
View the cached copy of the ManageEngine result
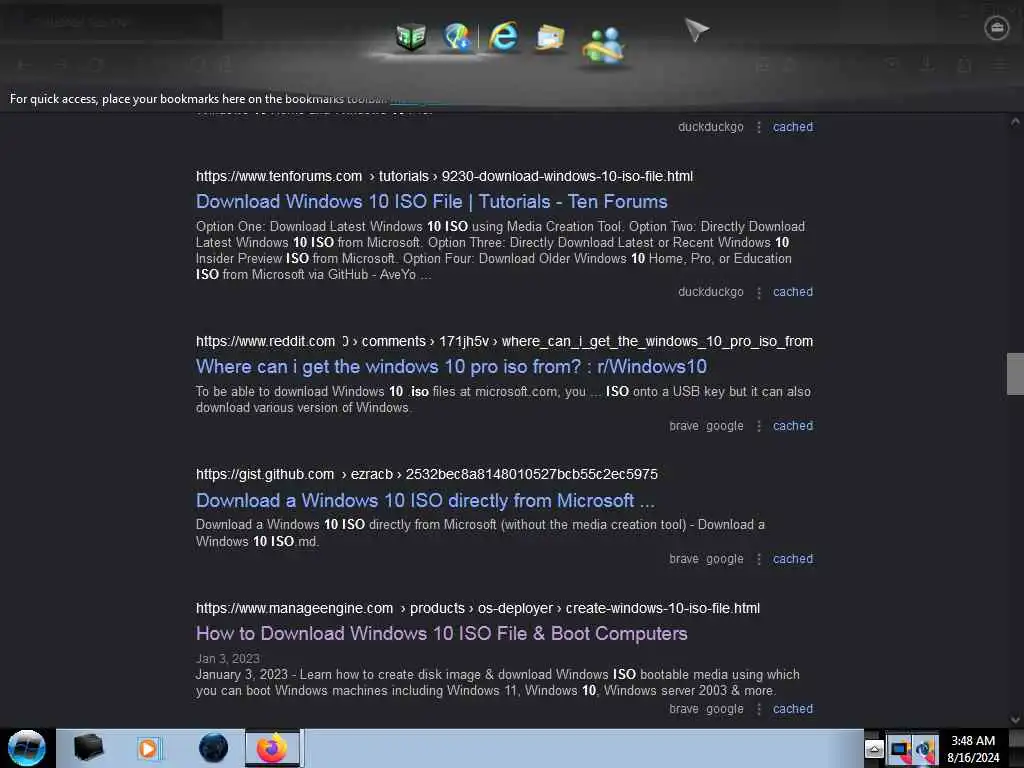793,709
